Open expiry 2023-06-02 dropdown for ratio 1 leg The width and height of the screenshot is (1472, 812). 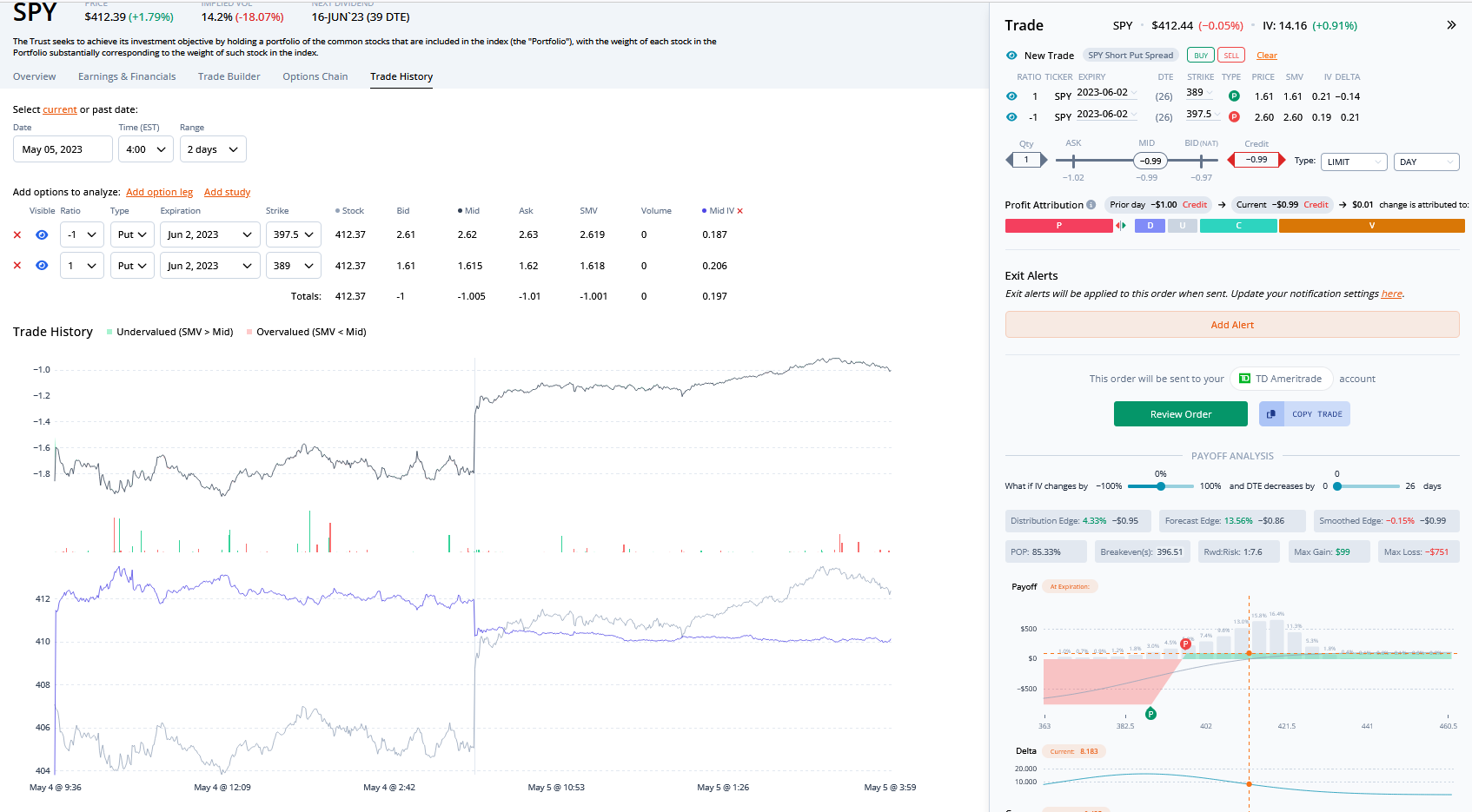[1107, 93]
